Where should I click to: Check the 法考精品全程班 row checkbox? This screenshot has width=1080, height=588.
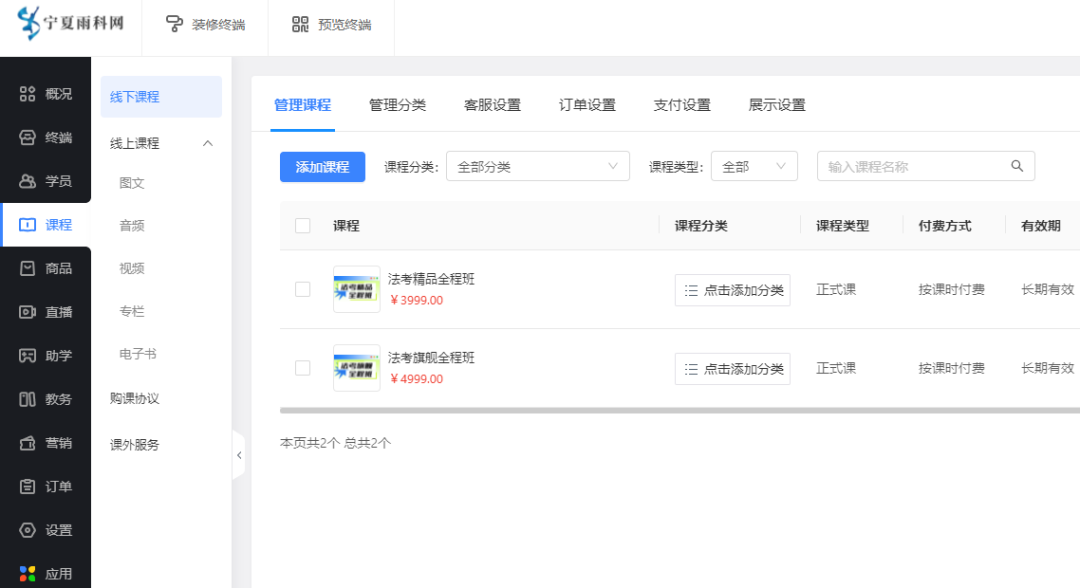302,289
